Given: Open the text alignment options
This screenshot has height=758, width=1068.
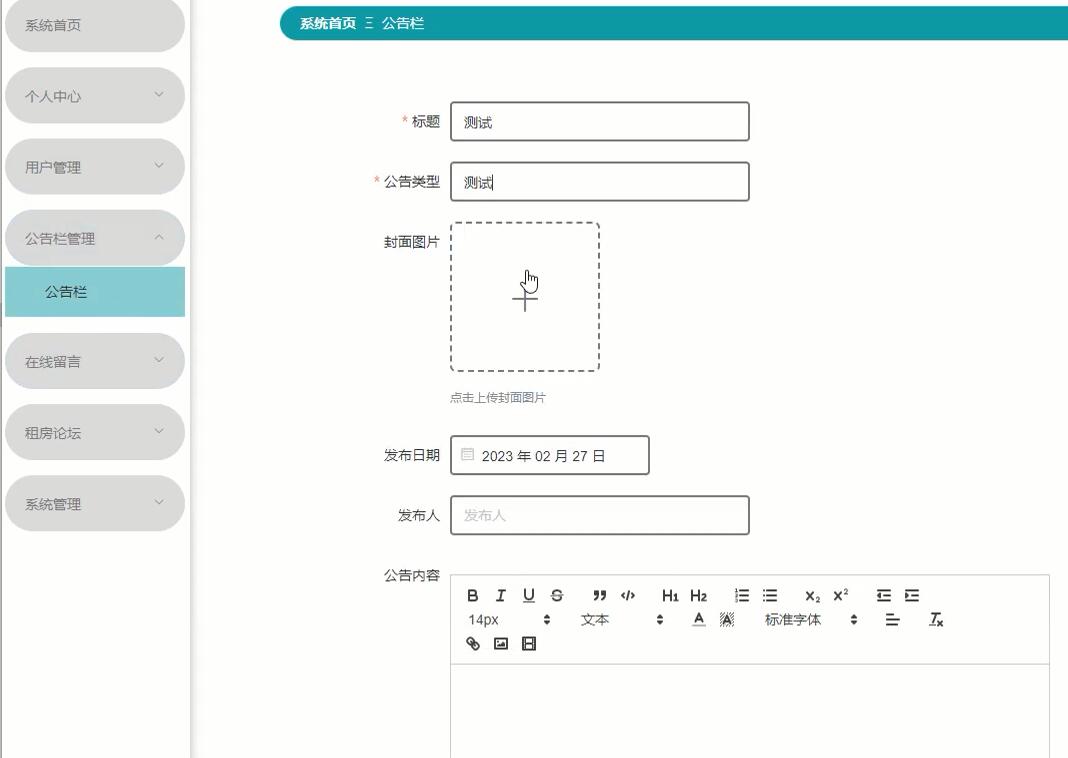Looking at the screenshot, I should [x=892, y=619].
